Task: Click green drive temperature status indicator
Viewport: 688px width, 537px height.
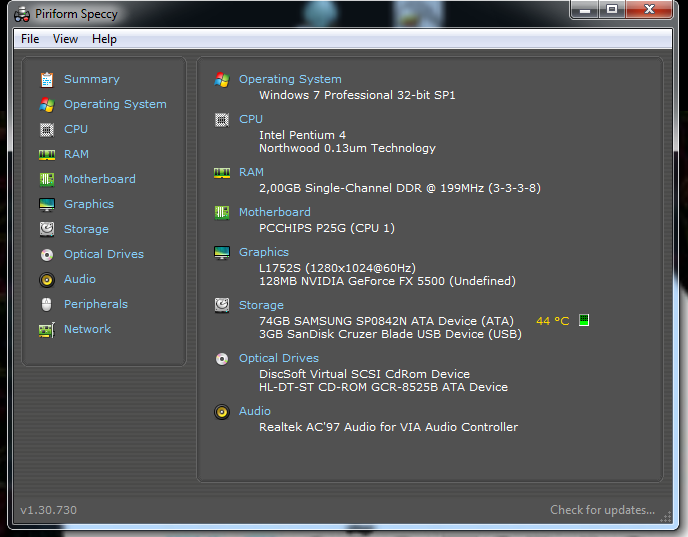Action: click(x=584, y=320)
